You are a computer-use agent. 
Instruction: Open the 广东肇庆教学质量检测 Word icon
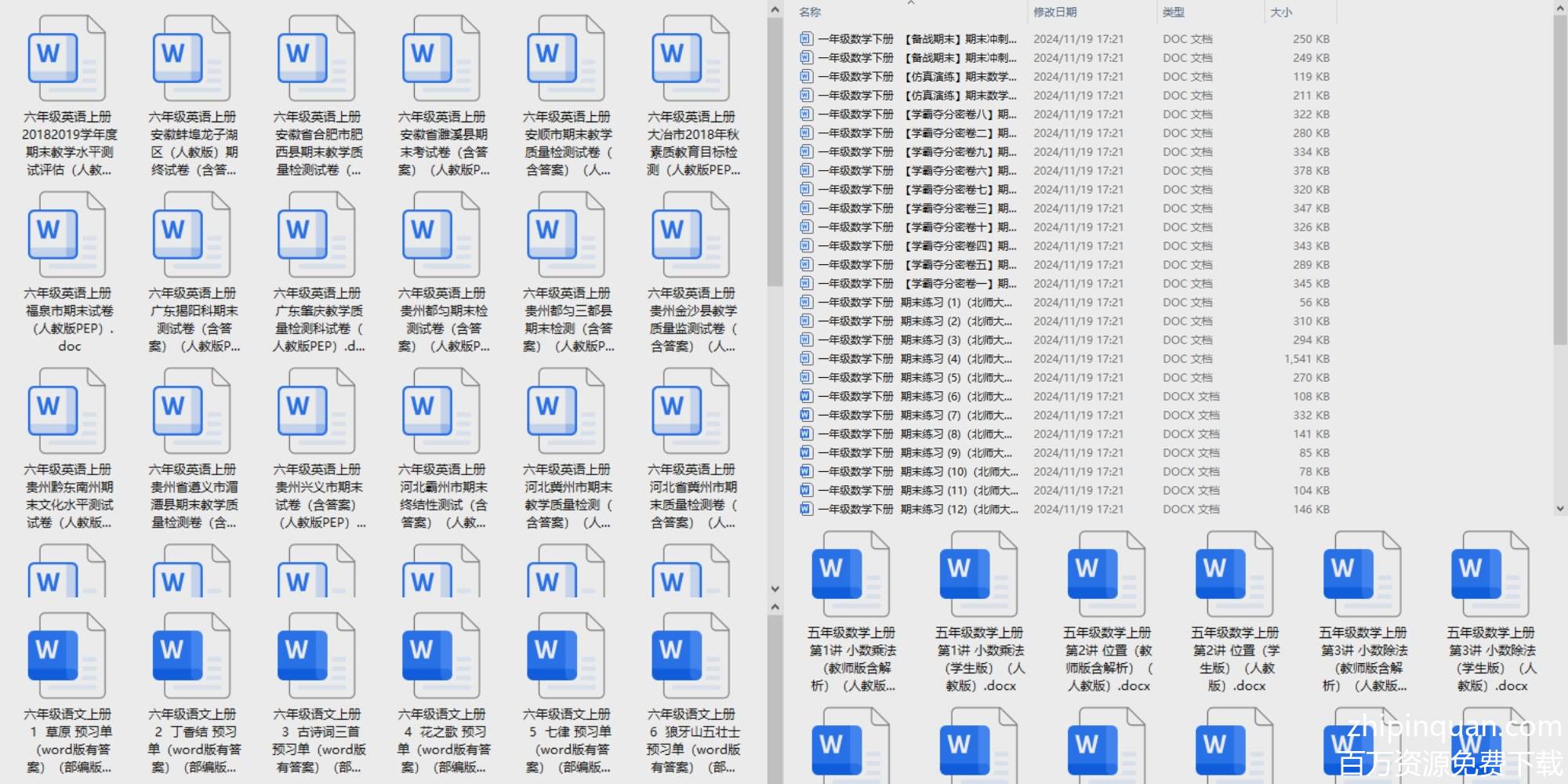point(316,235)
